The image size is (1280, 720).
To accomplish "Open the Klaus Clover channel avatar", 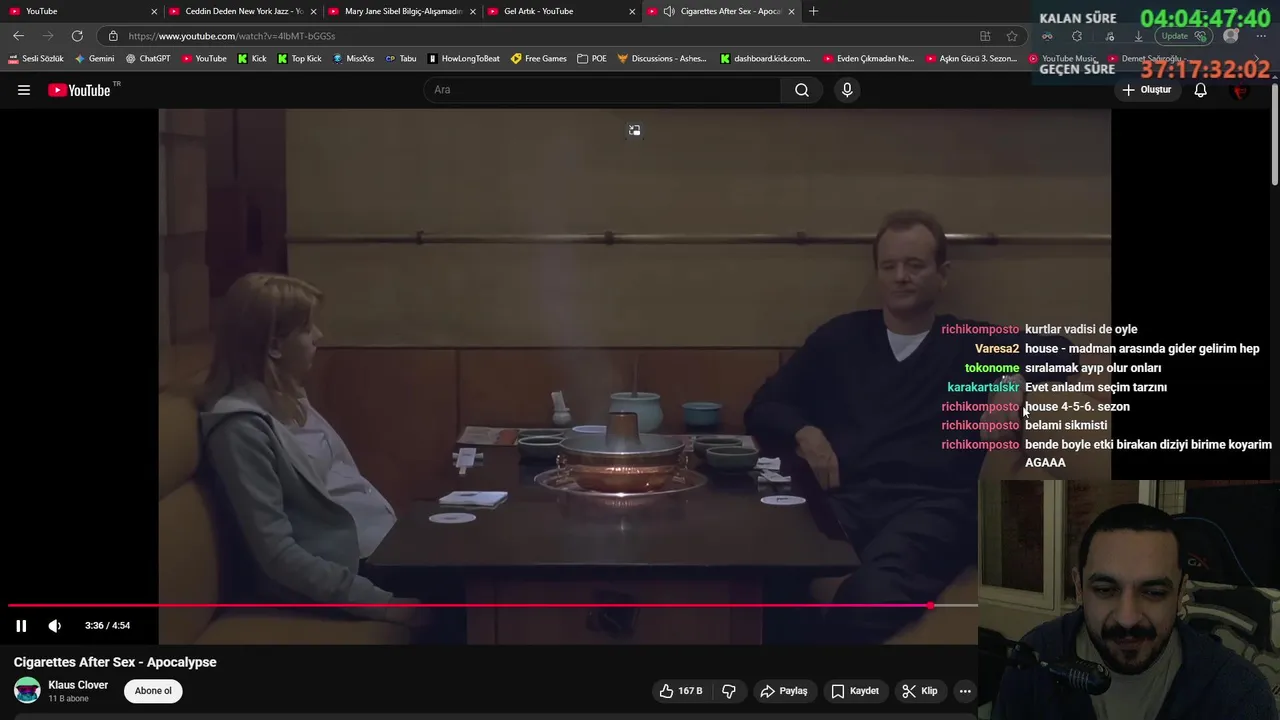I will click(27, 691).
